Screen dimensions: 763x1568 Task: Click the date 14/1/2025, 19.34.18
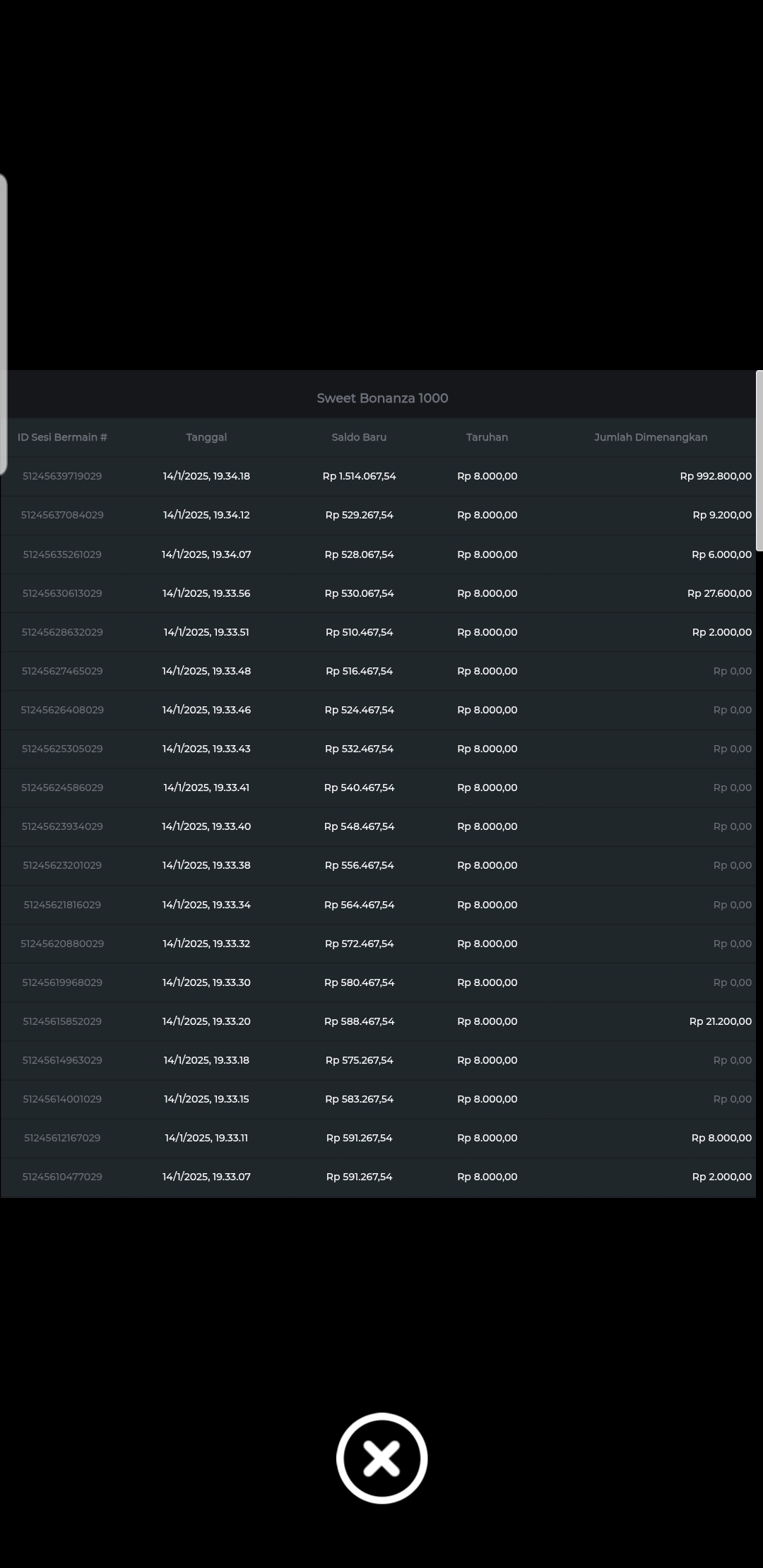[x=206, y=476]
